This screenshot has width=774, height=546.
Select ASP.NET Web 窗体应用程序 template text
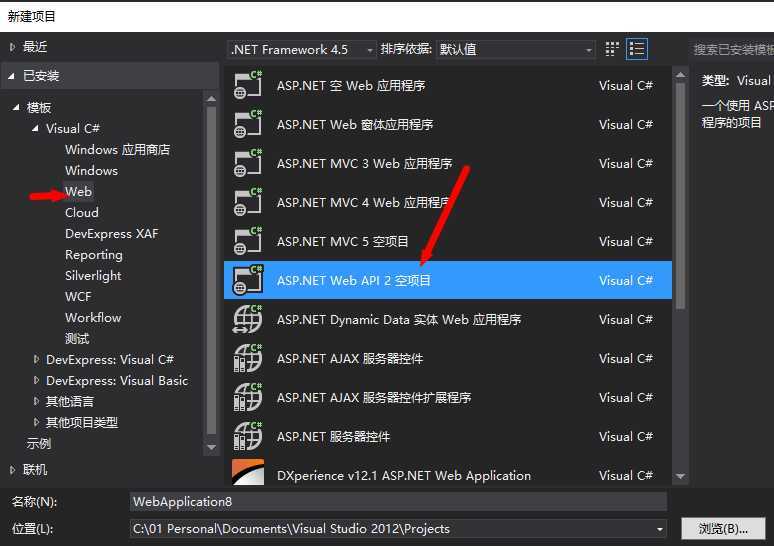tap(355, 124)
